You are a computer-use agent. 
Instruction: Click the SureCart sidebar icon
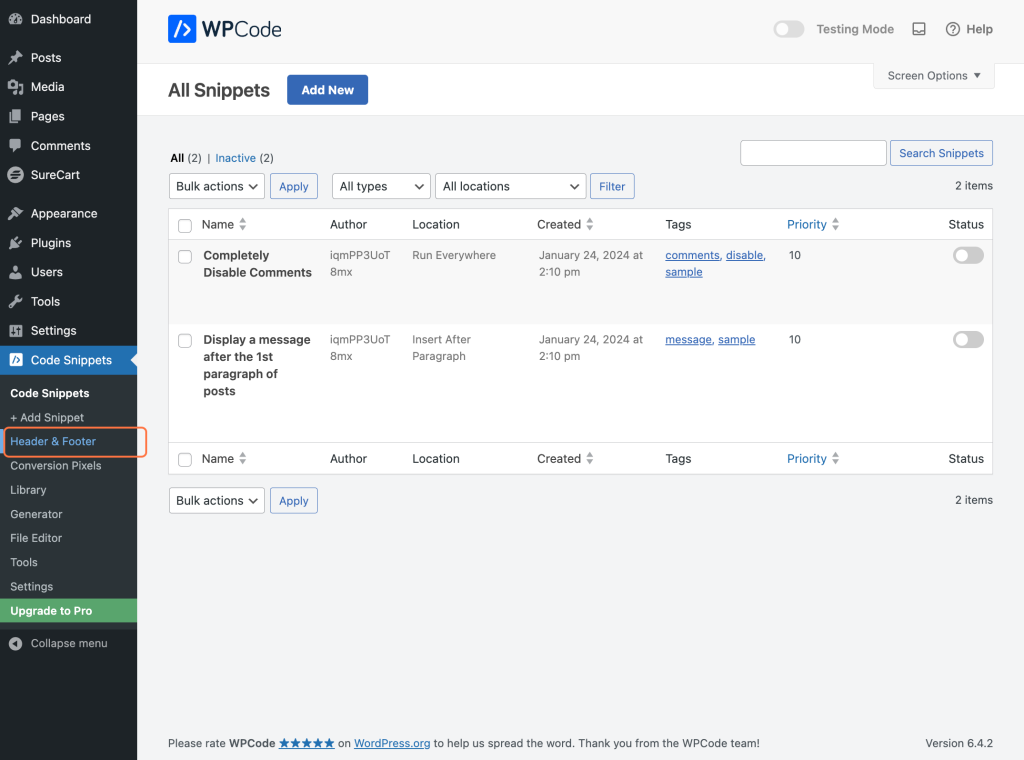tap(15, 175)
